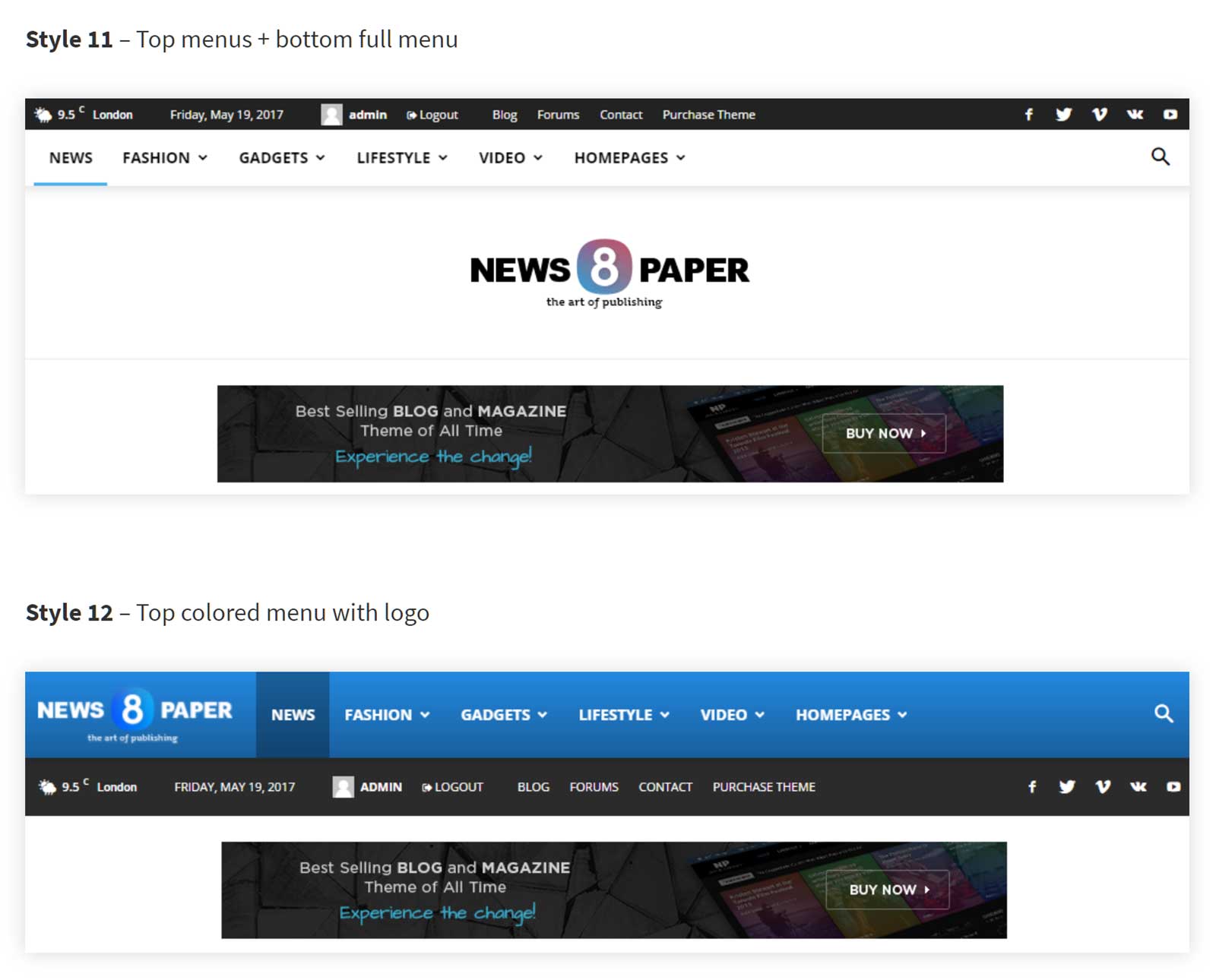Click the Style 12 heading text
The image size is (1216, 980).
click(x=227, y=612)
